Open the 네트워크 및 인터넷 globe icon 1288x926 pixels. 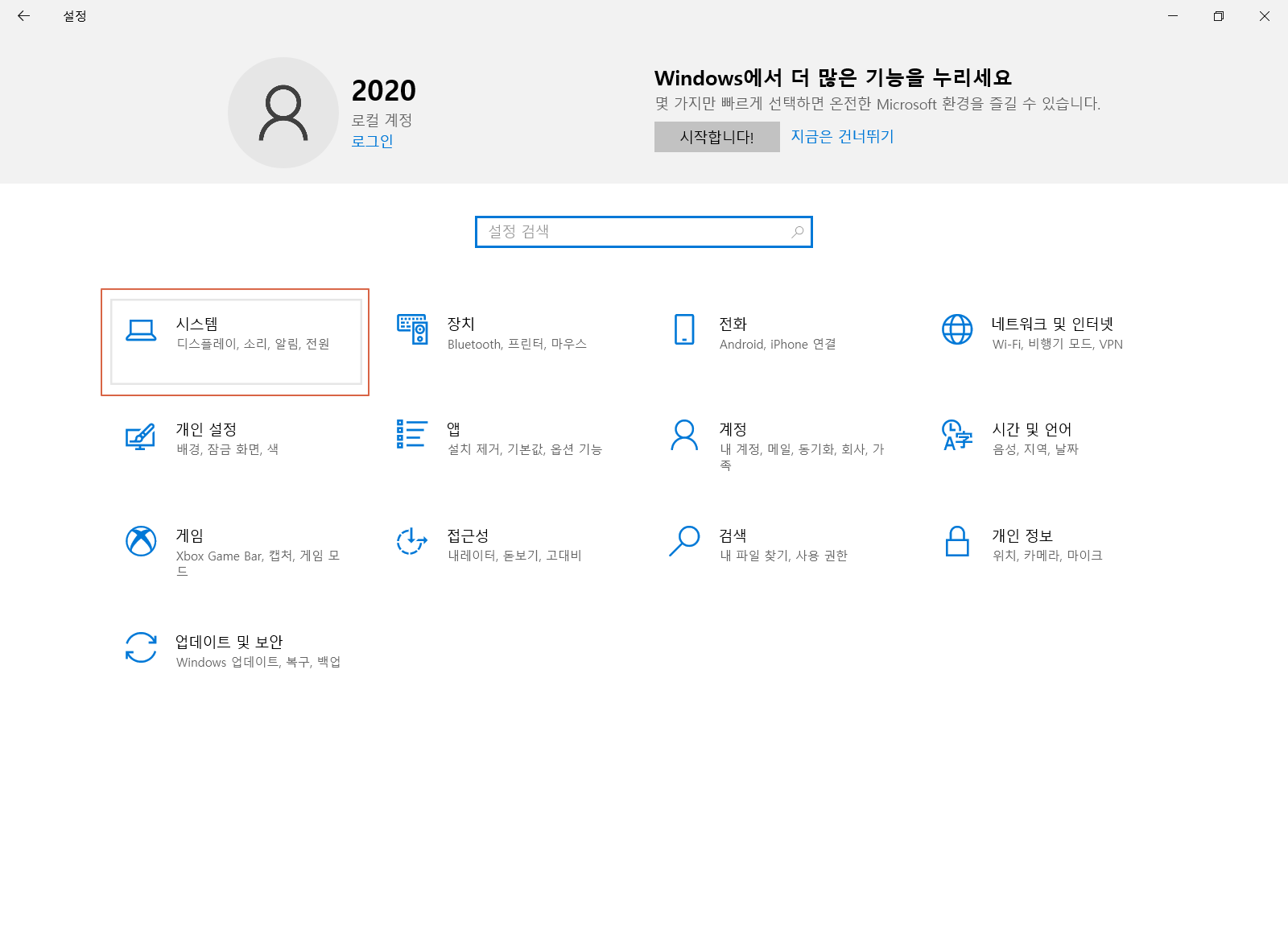coord(957,329)
